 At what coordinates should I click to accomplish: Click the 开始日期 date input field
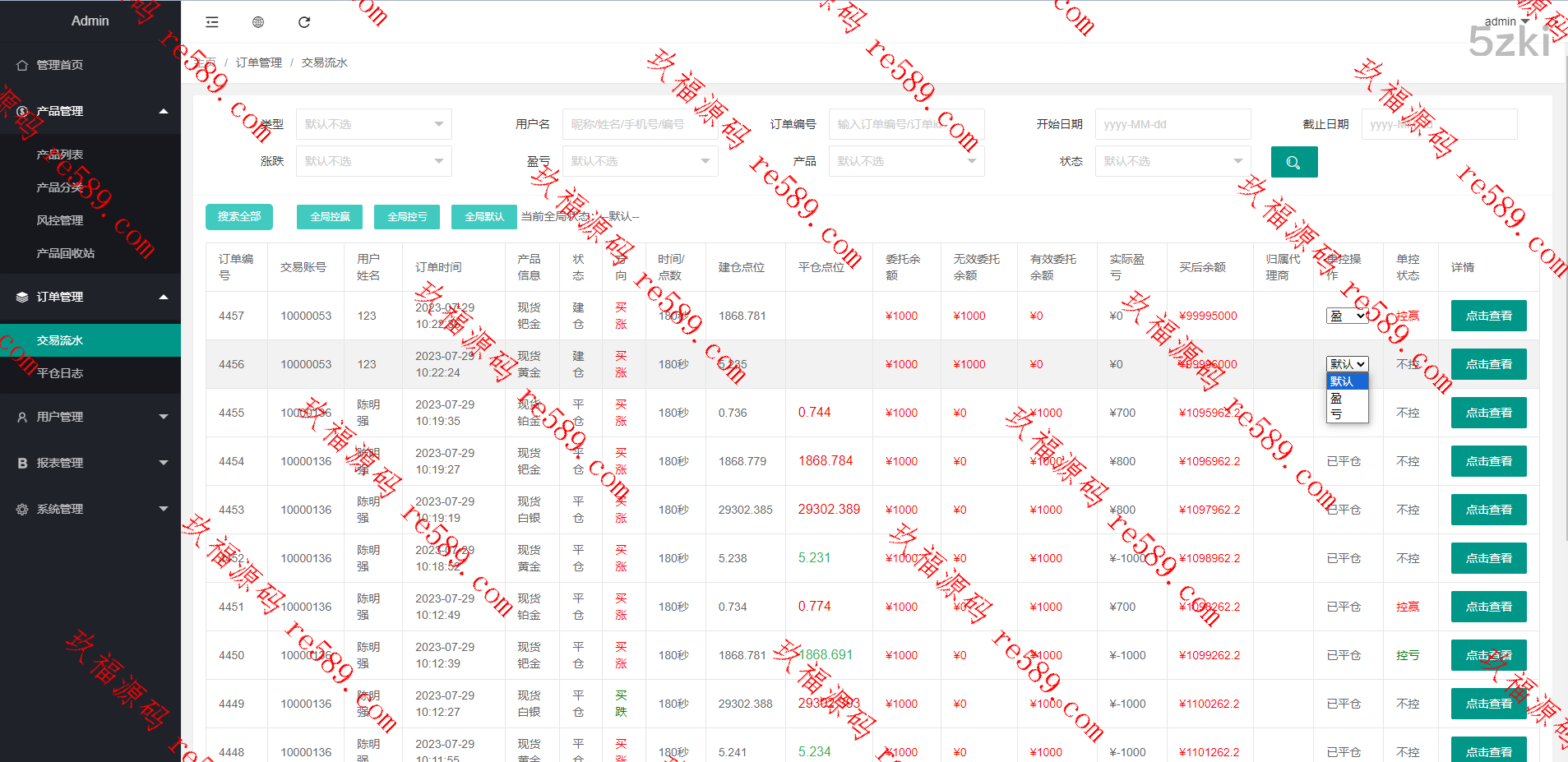click(x=1173, y=124)
